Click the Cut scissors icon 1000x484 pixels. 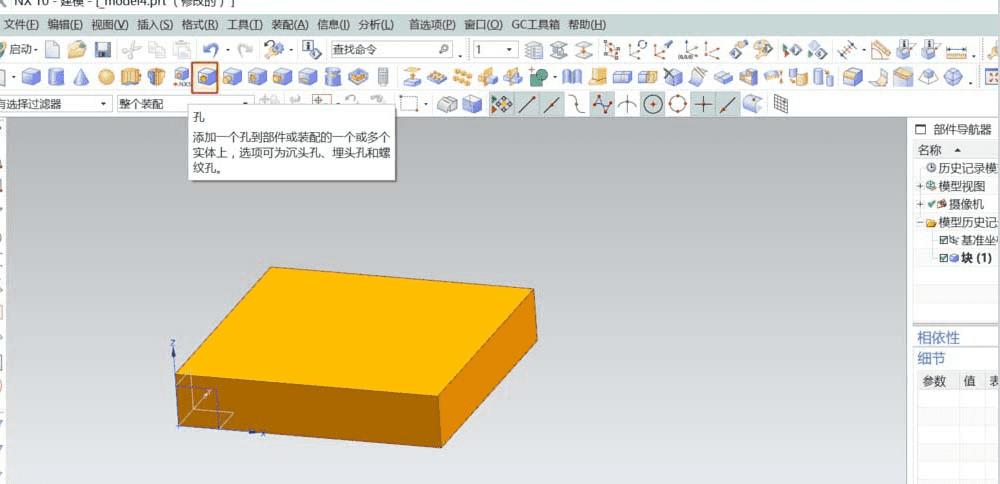[x=131, y=49]
